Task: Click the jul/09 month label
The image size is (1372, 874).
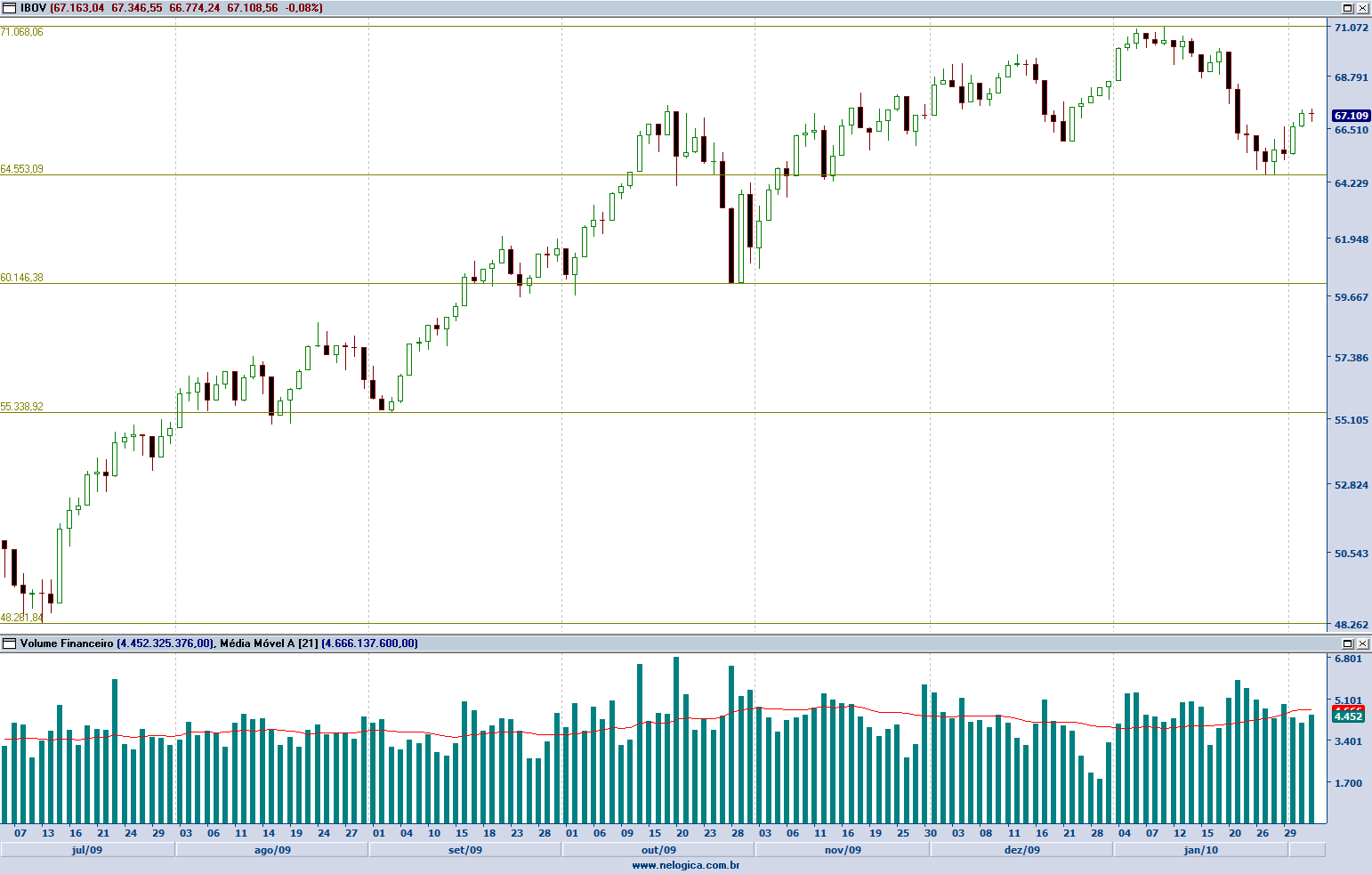Action: pos(87,850)
